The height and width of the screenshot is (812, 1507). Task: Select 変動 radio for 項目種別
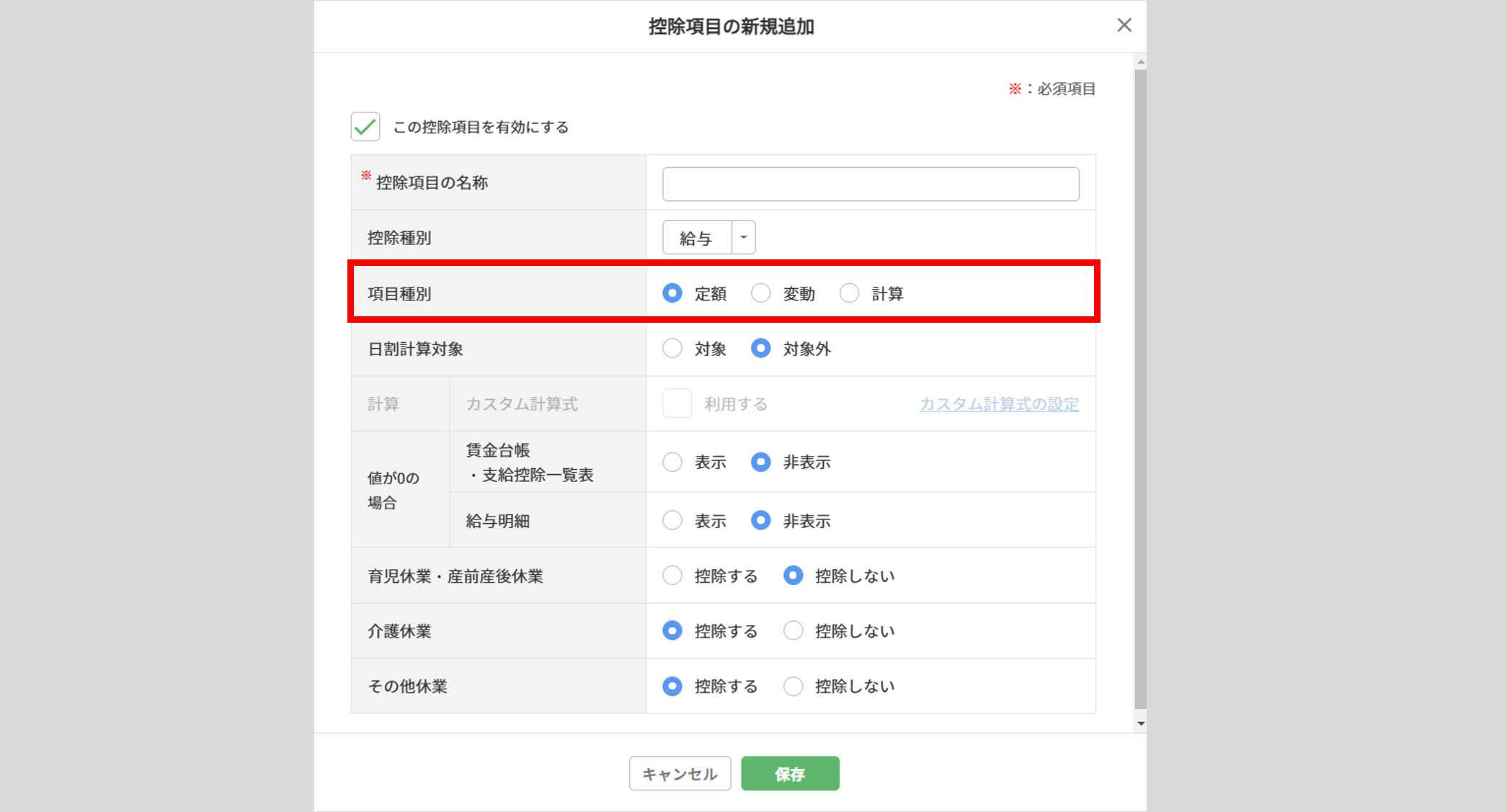click(761, 293)
